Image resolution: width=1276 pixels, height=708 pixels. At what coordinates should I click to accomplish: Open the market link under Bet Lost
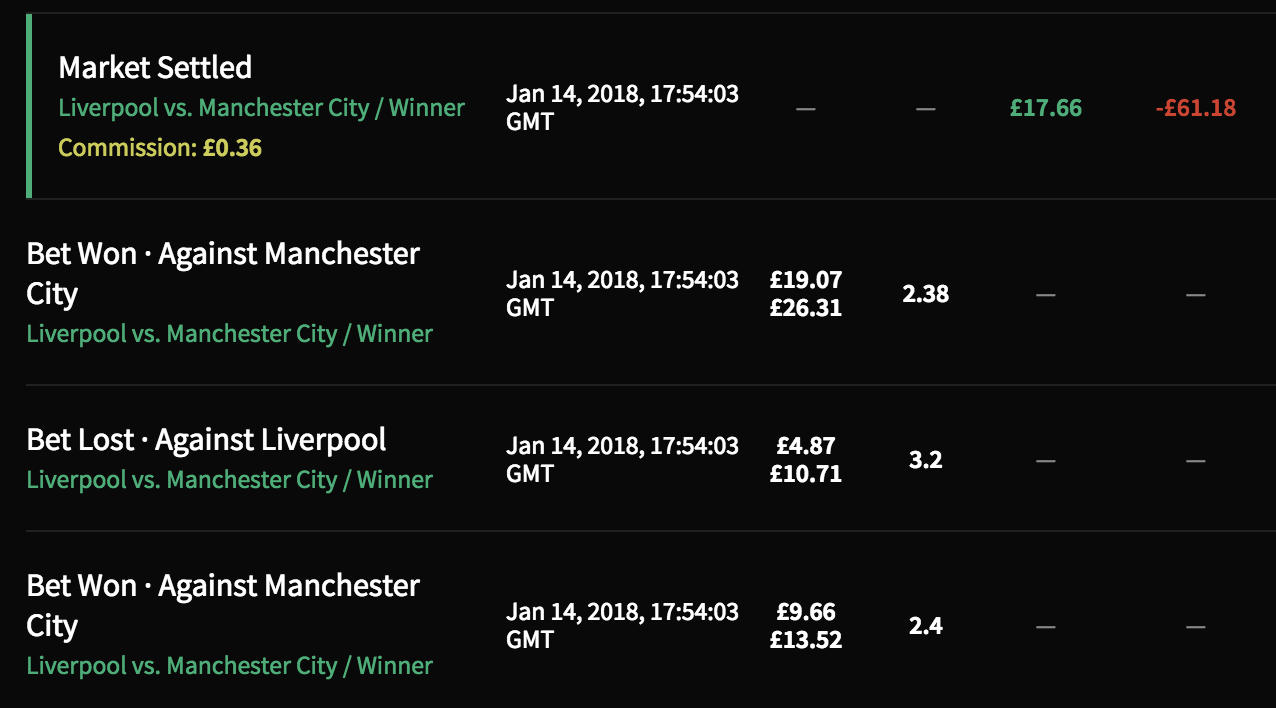[229, 480]
